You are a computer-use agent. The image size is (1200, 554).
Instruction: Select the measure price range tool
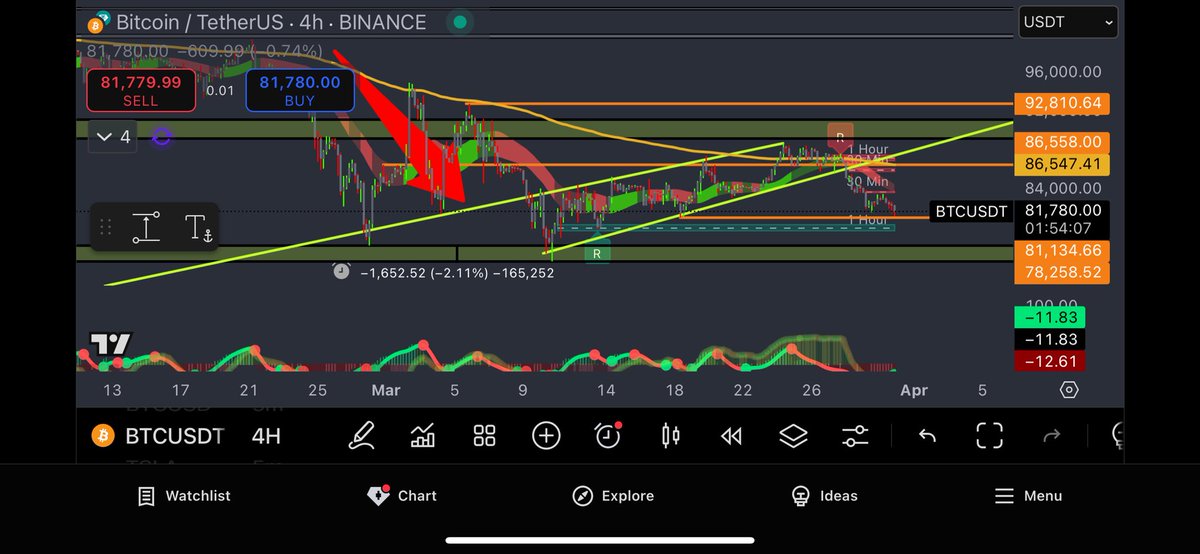click(x=146, y=228)
